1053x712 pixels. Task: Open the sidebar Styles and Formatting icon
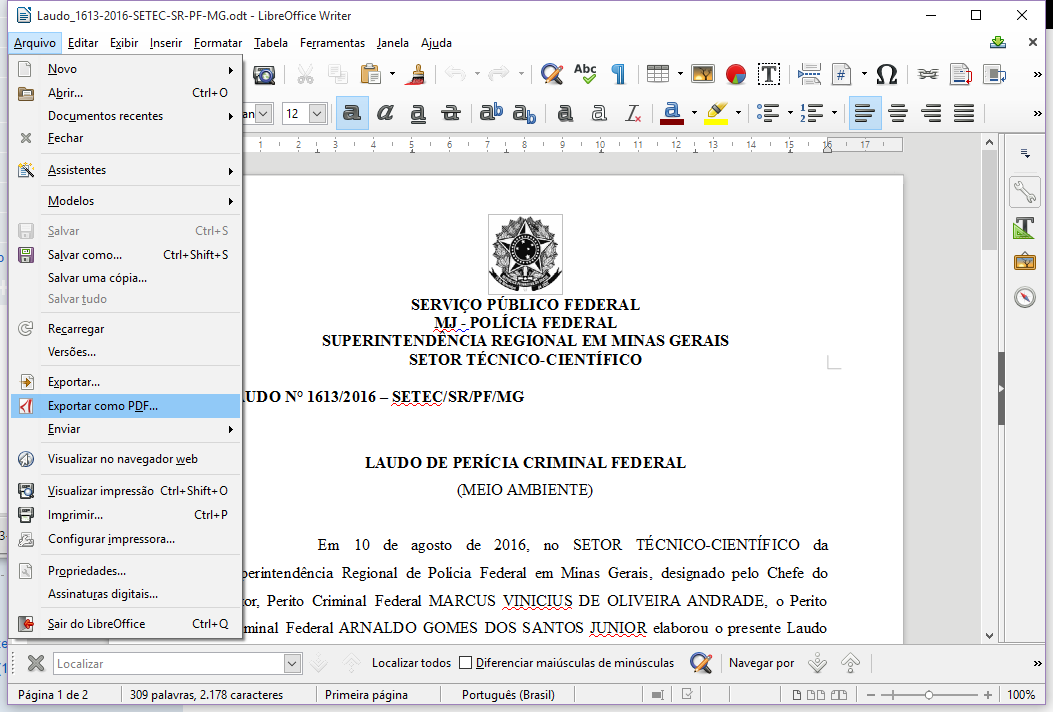[1025, 228]
